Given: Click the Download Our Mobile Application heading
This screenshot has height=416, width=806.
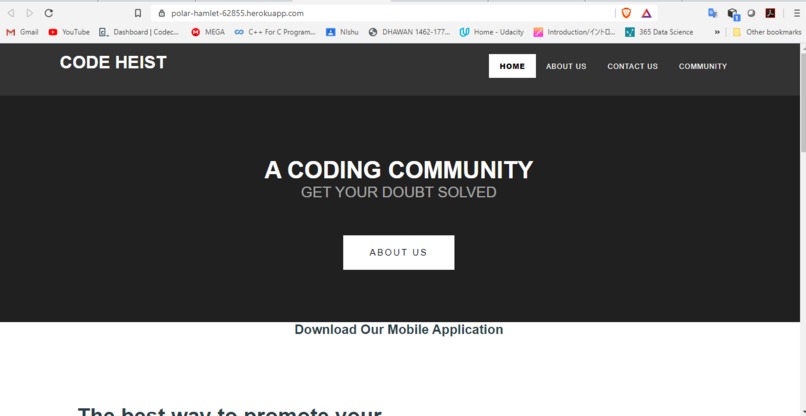Looking at the screenshot, I should (398, 330).
